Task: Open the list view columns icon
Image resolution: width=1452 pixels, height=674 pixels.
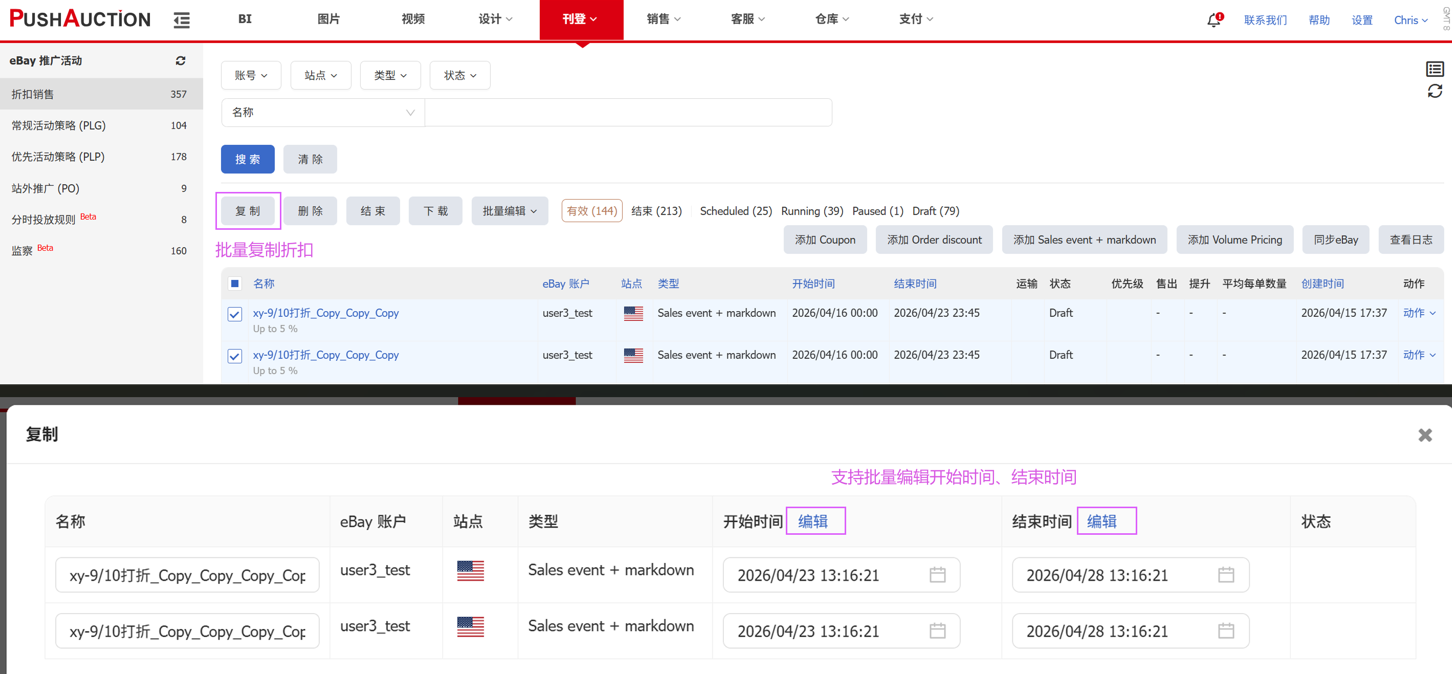Action: (1434, 69)
